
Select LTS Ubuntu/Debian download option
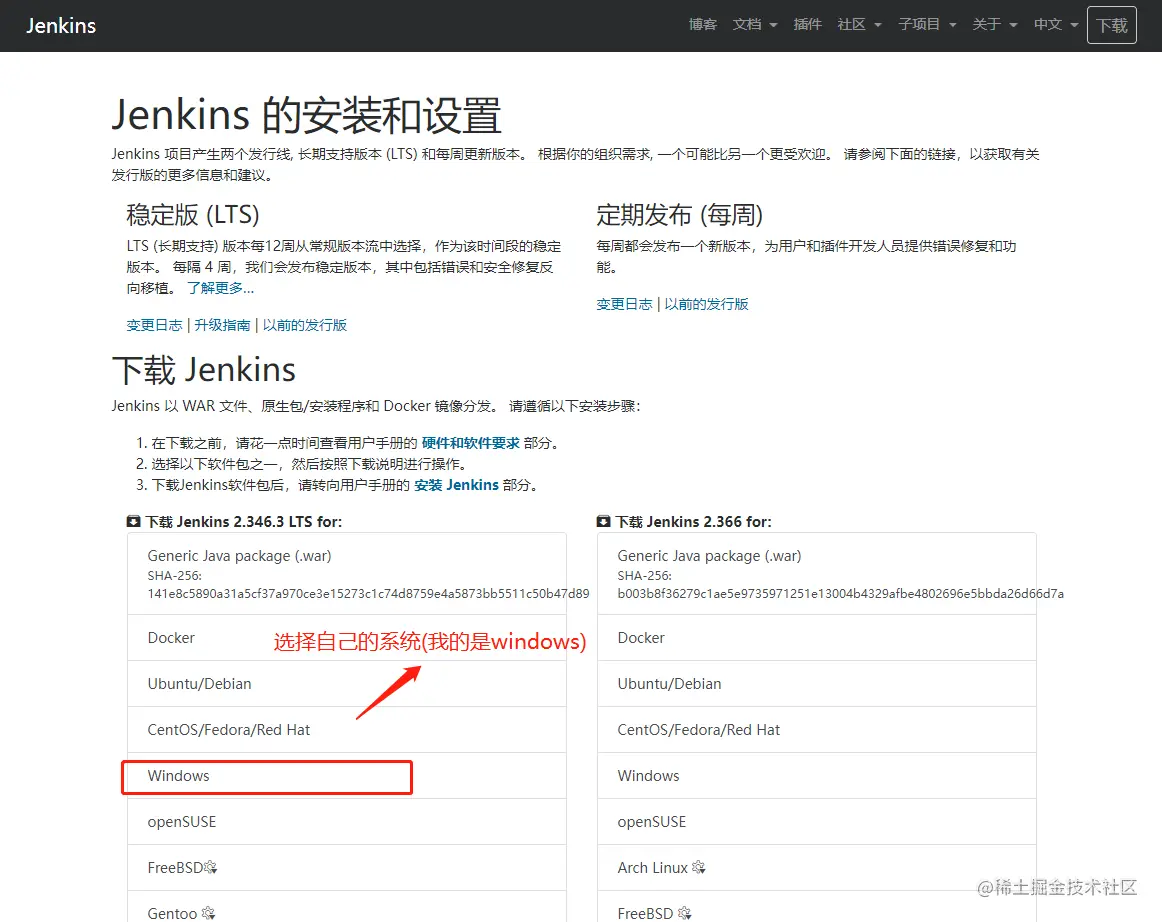coord(347,683)
